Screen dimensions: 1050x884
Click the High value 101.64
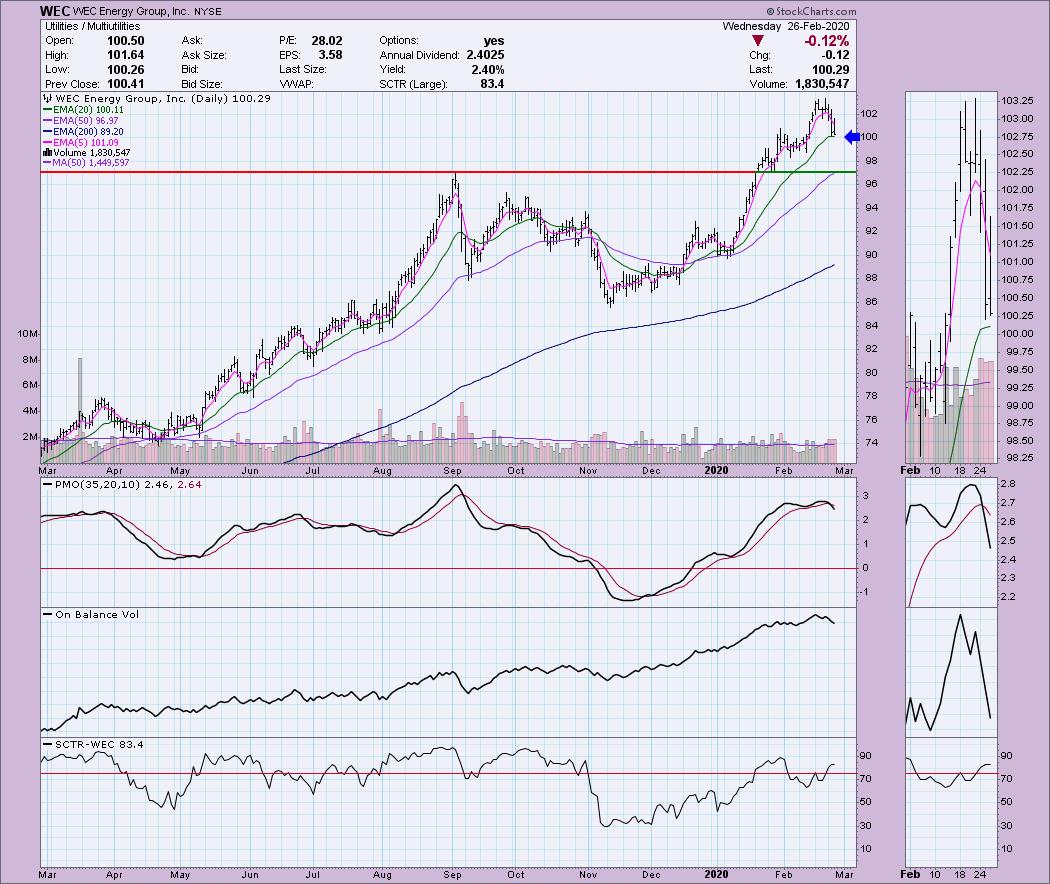[x=126, y=55]
